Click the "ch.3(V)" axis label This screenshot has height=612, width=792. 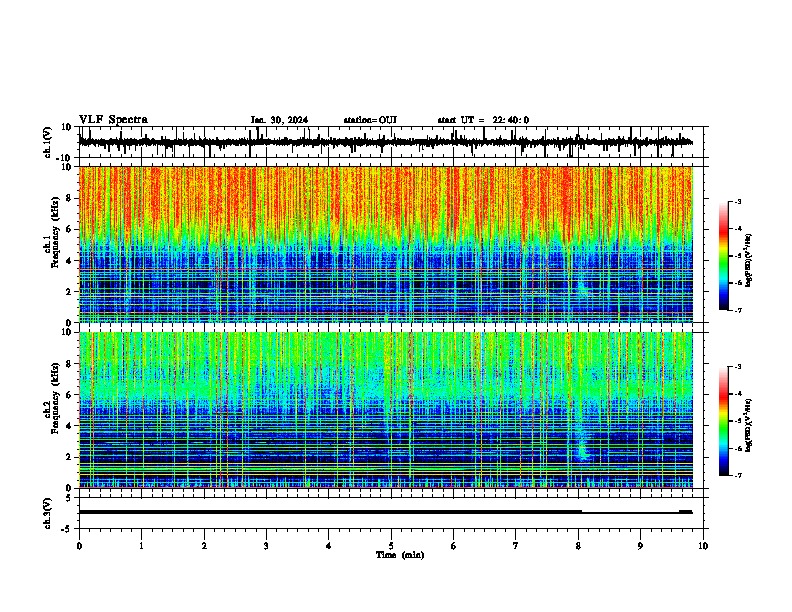coord(48,513)
